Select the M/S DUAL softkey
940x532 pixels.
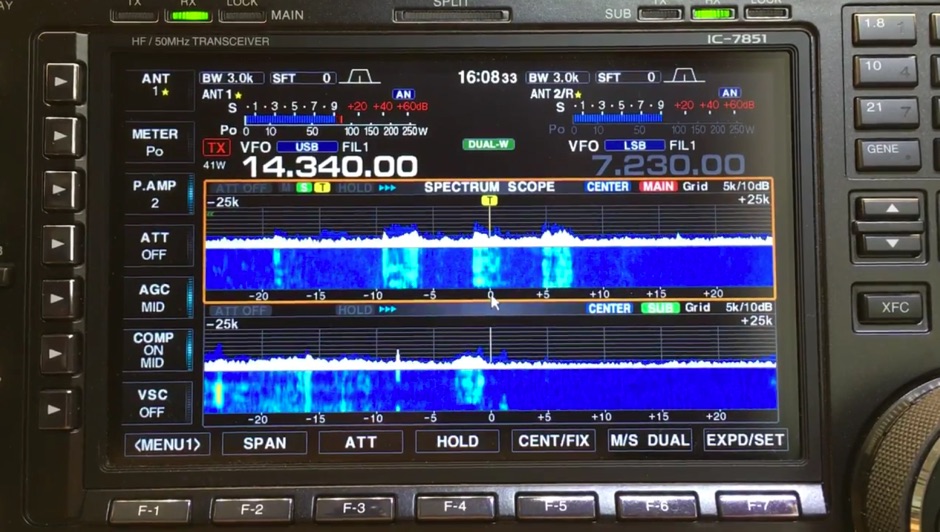[650, 440]
